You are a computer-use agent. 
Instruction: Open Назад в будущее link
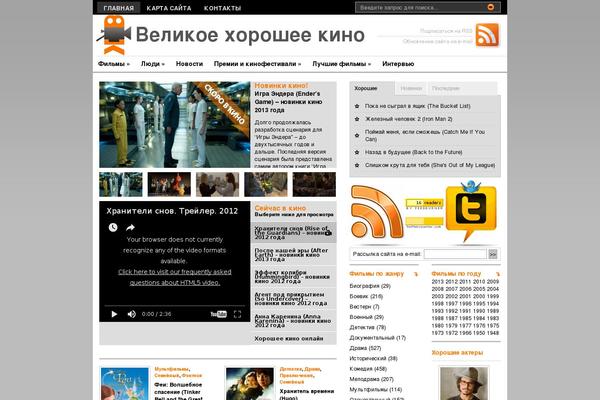413,152
